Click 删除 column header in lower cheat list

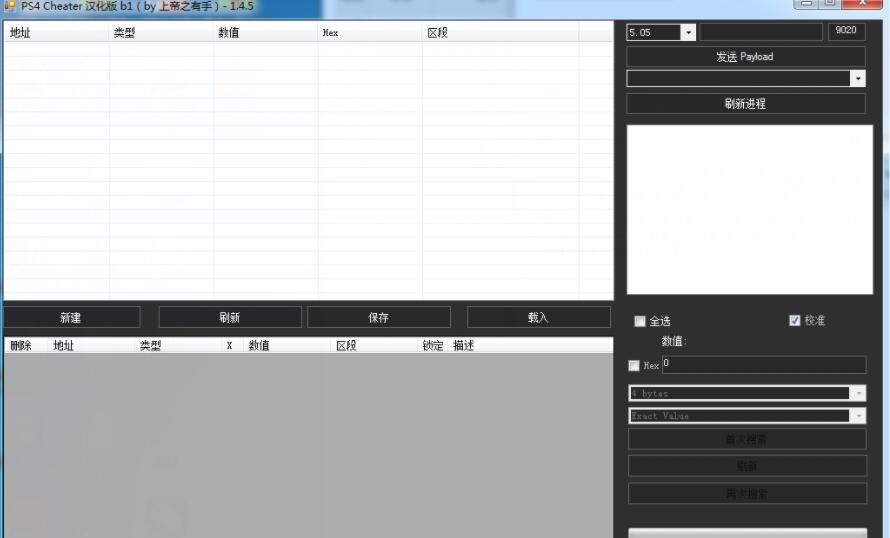(27, 346)
